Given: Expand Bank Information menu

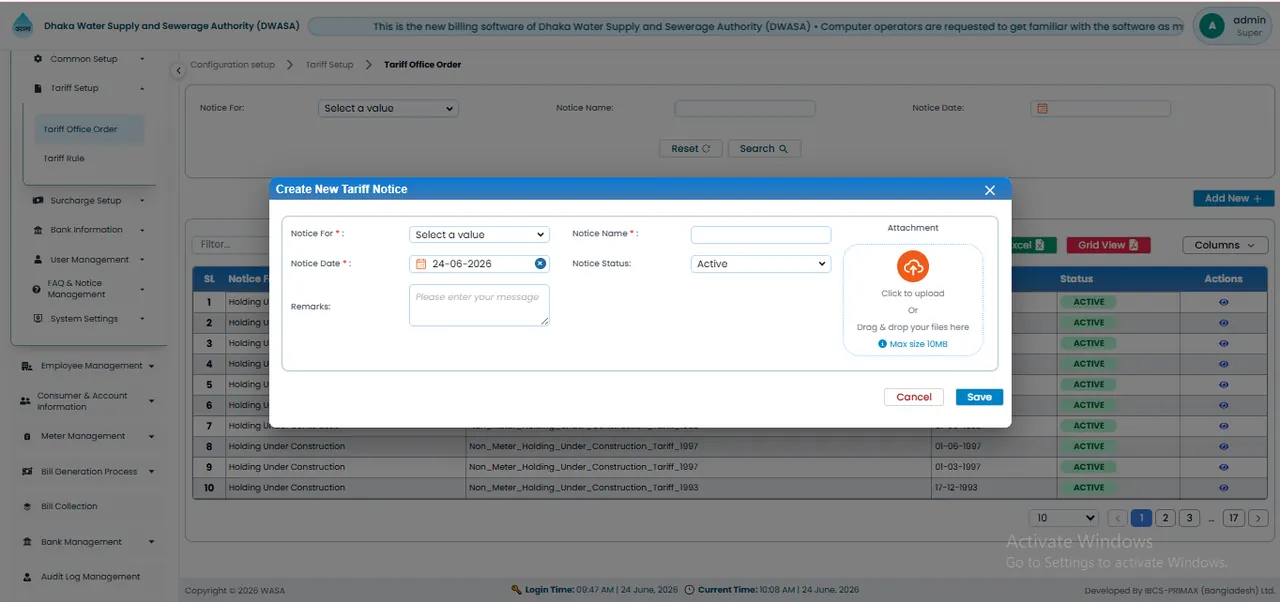Looking at the screenshot, I should click(x=89, y=230).
